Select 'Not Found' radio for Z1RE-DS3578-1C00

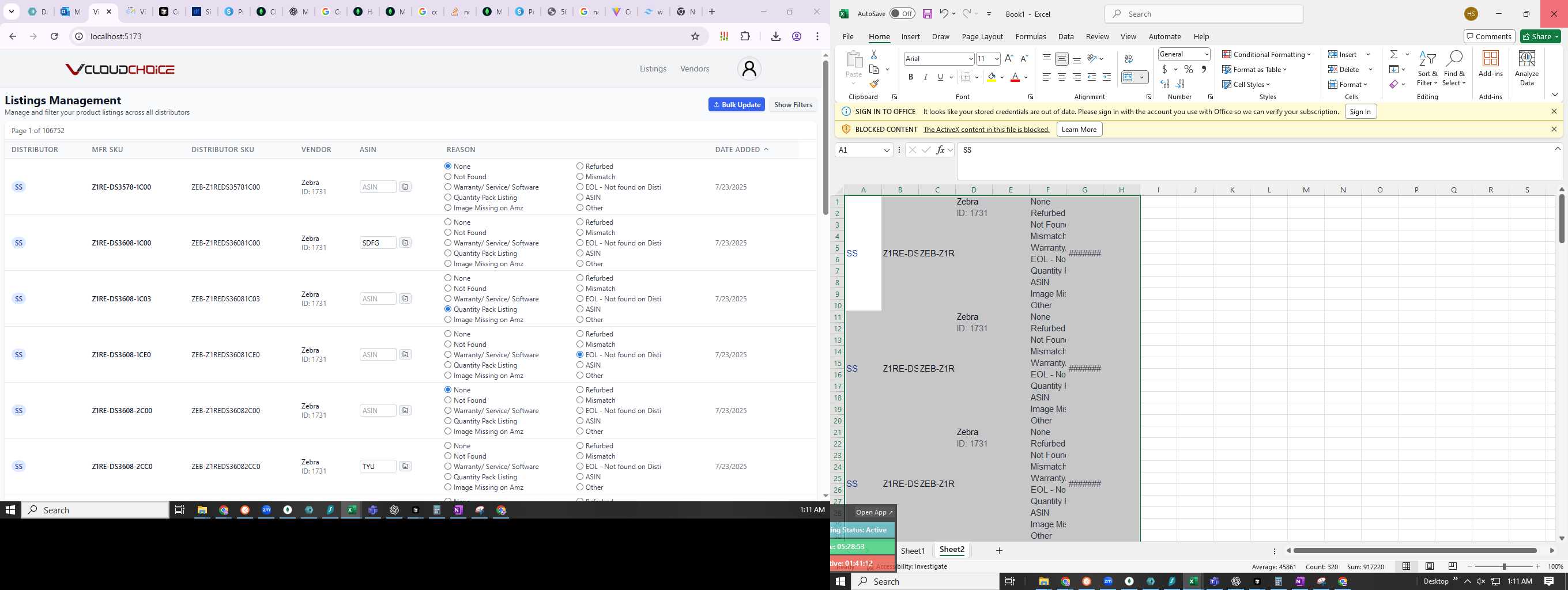click(x=448, y=176)
